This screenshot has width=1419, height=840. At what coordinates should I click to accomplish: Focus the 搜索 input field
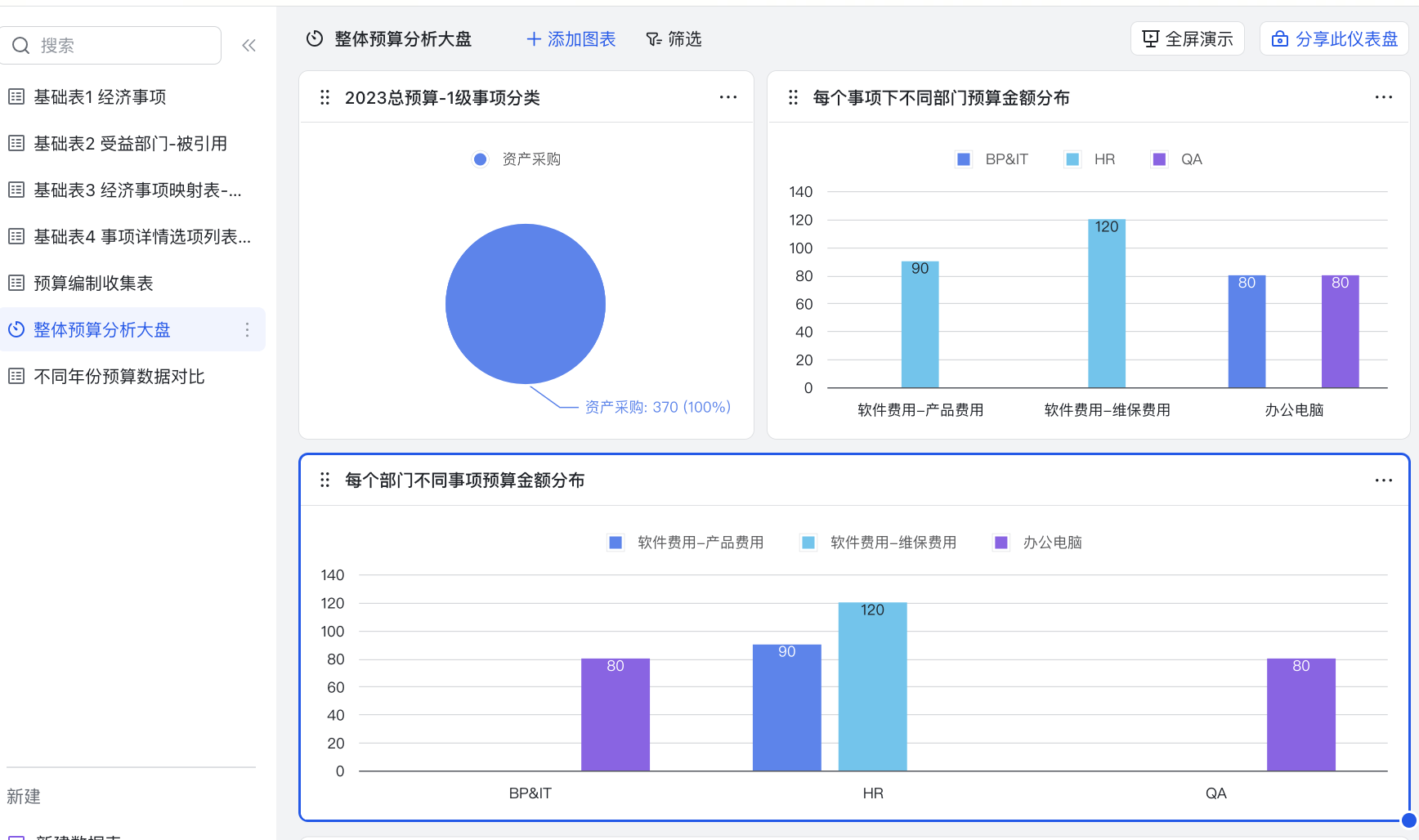click(x=111, y=46)
